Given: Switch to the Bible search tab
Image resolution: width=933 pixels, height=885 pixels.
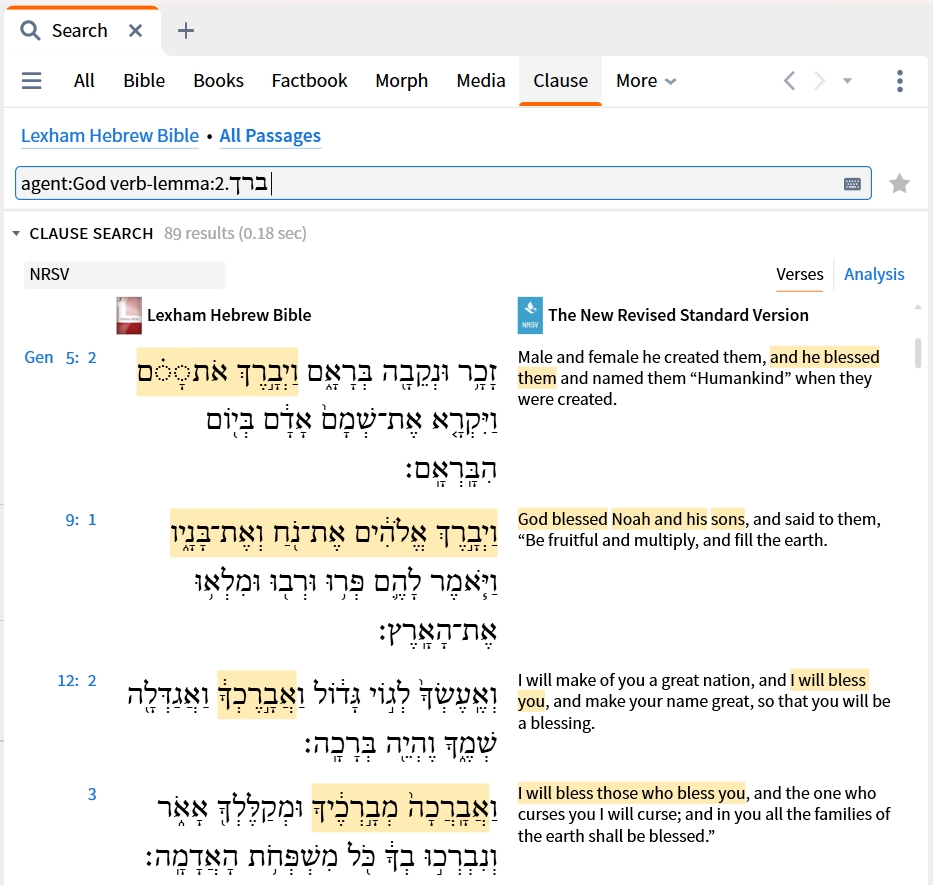Looking at the screenshot, I should [144, 80].
